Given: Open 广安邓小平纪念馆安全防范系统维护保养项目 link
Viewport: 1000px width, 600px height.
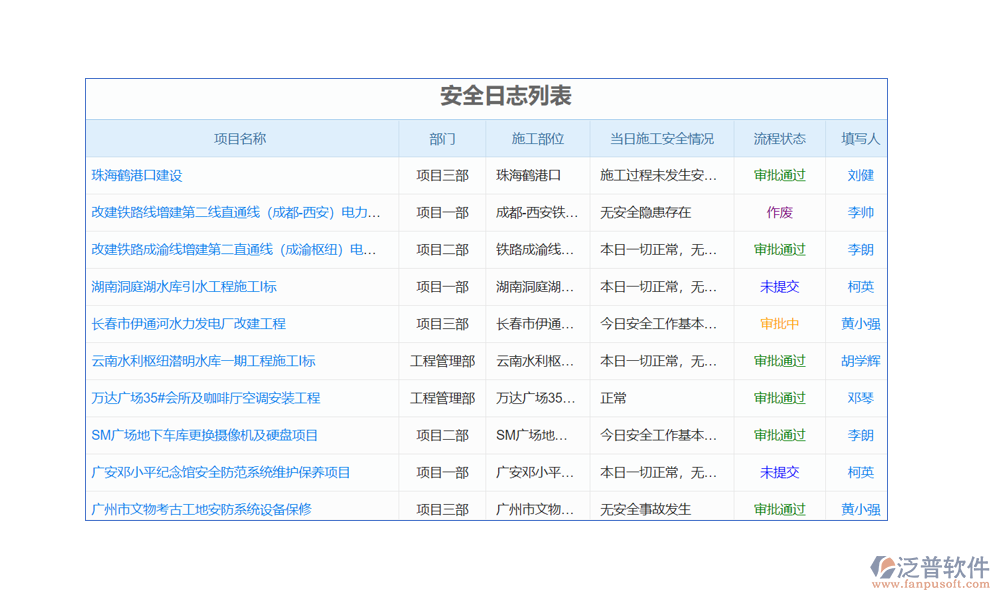Looking at the screenshot, I should point(221,472).
